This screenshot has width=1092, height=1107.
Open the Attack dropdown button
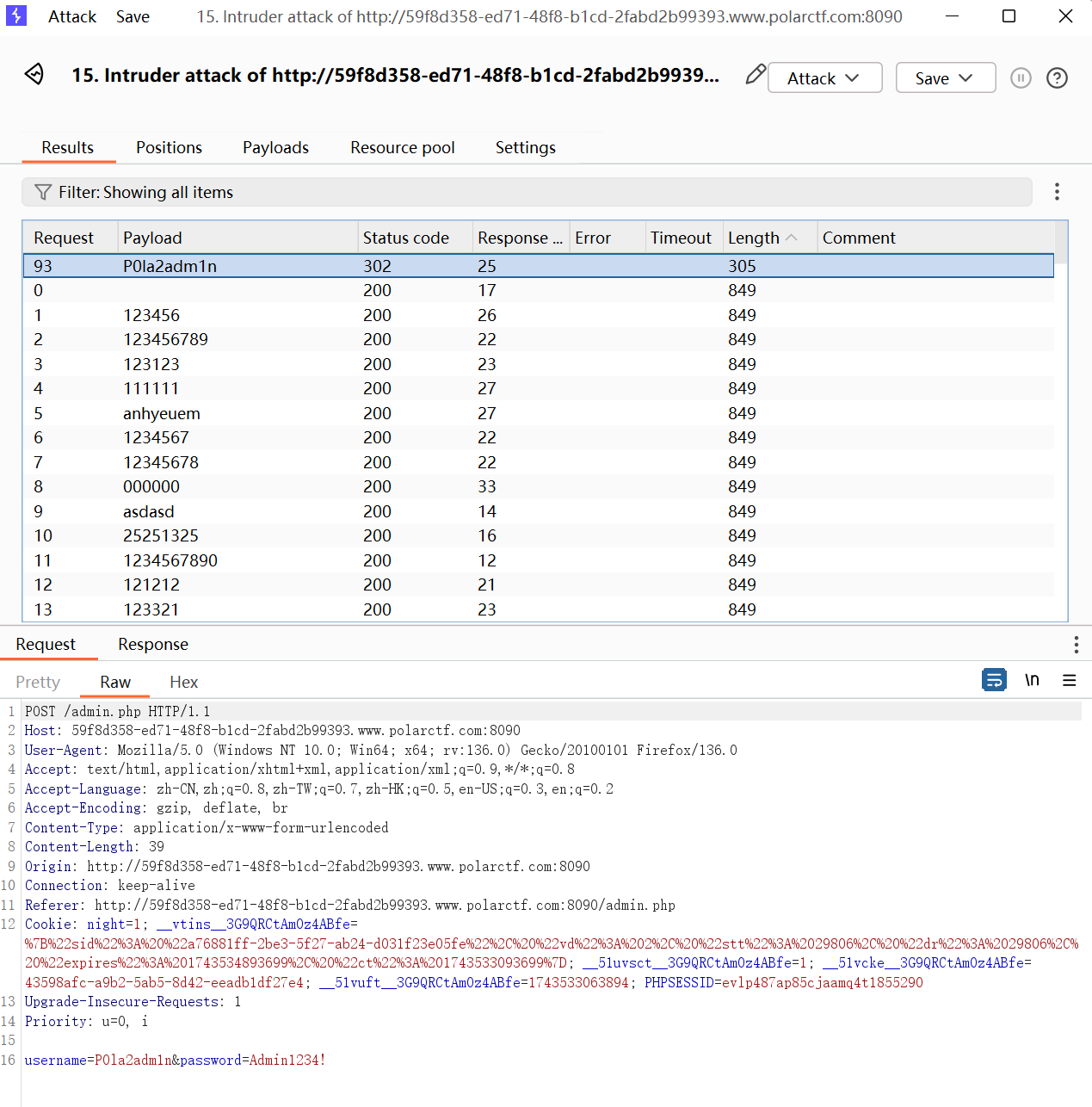(824, 77)
